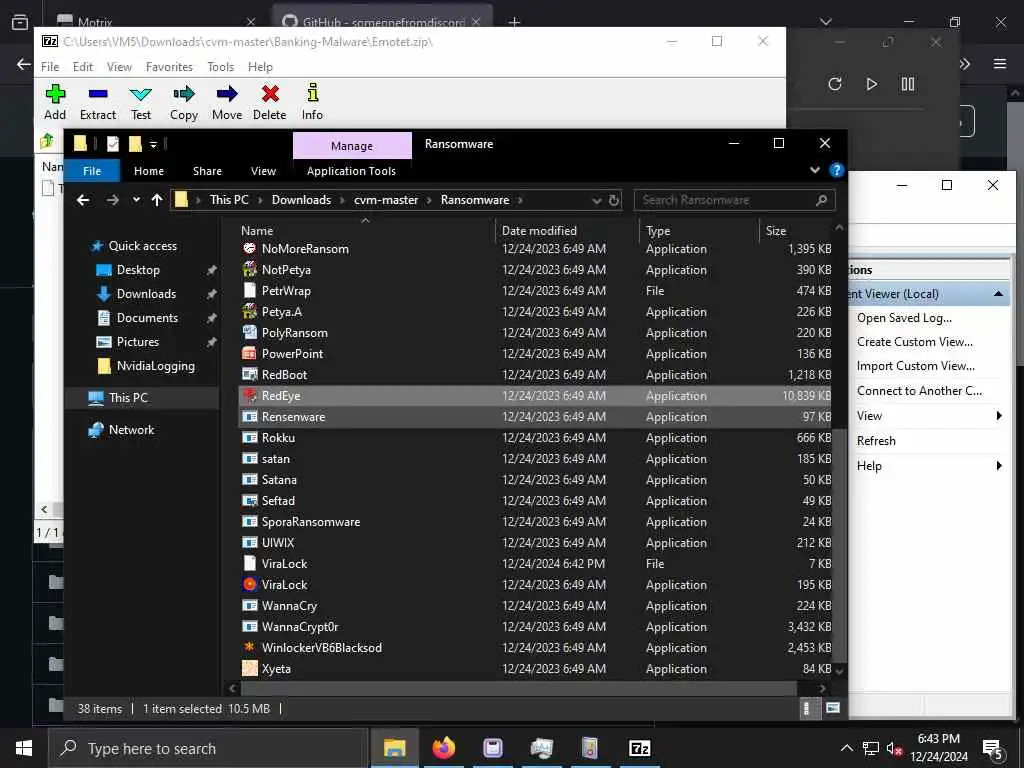Image resolution: width=1024 pixels, height=768 pixels.
Task: Sort files by Size column header
Action: point(776,231)
